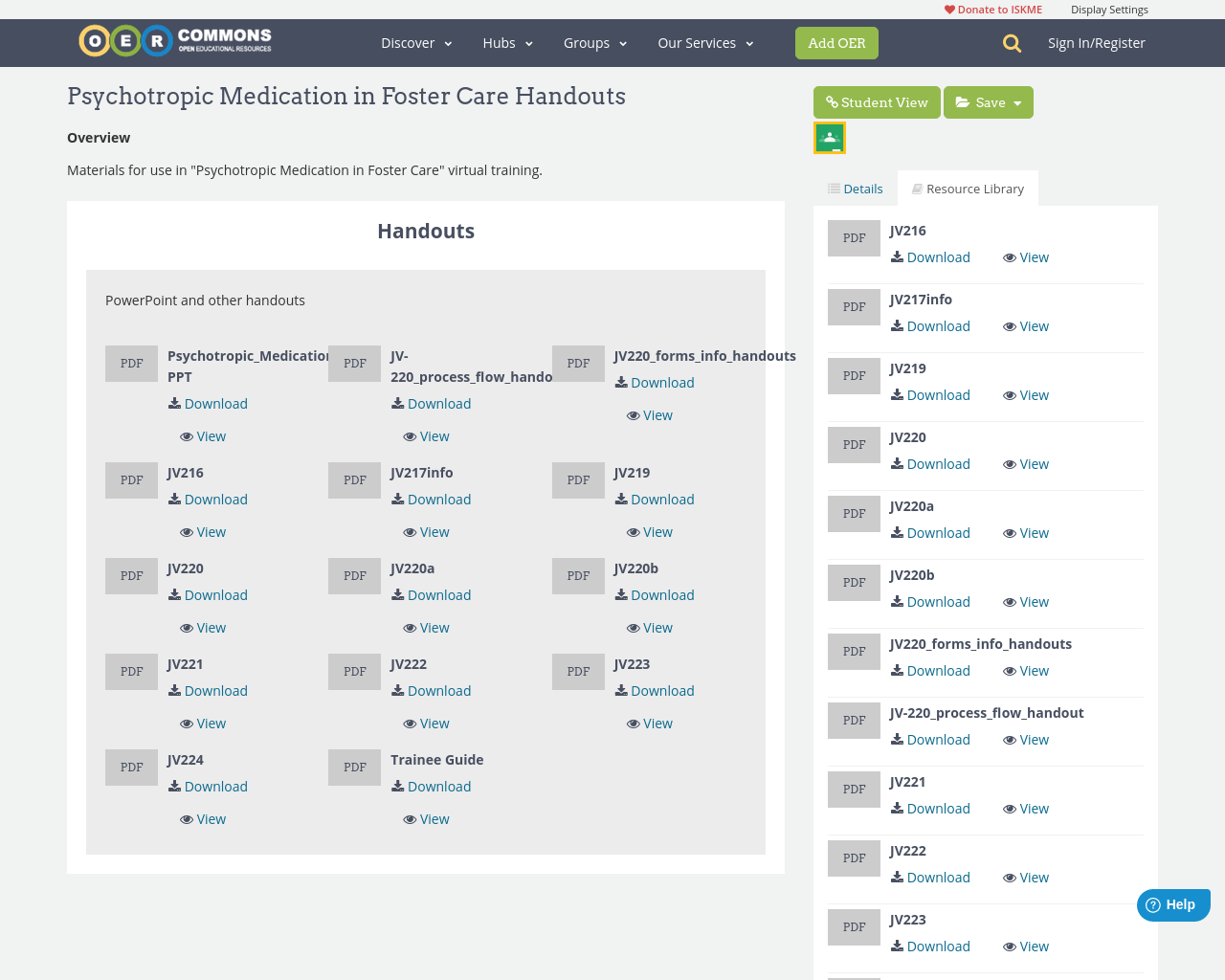Open the Help widget
The height and width of the screenshot is (980, 1225).
tap(1172, 904)
